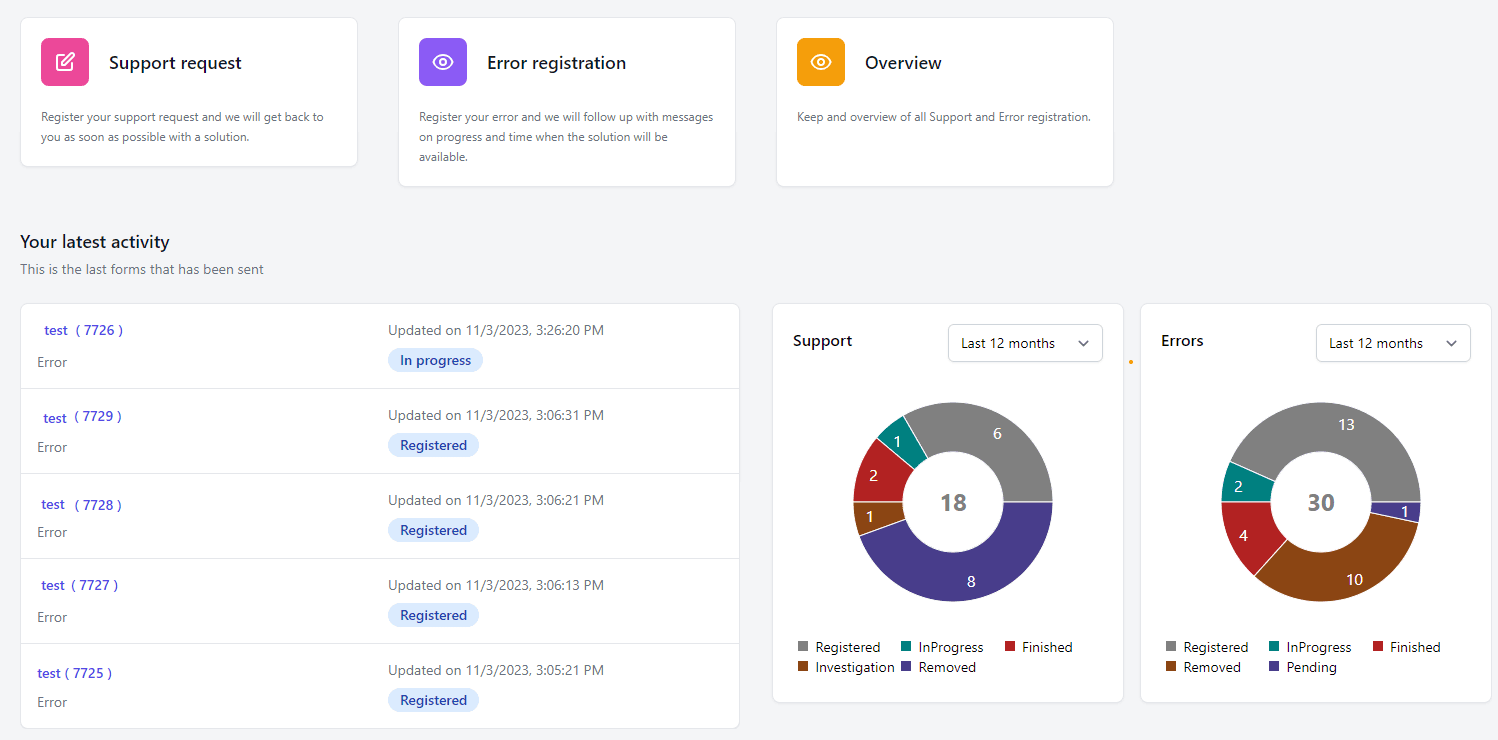Screen dimensions: 1498x740
Task: Open ticket test (7726)
Action: click(83, 330)
